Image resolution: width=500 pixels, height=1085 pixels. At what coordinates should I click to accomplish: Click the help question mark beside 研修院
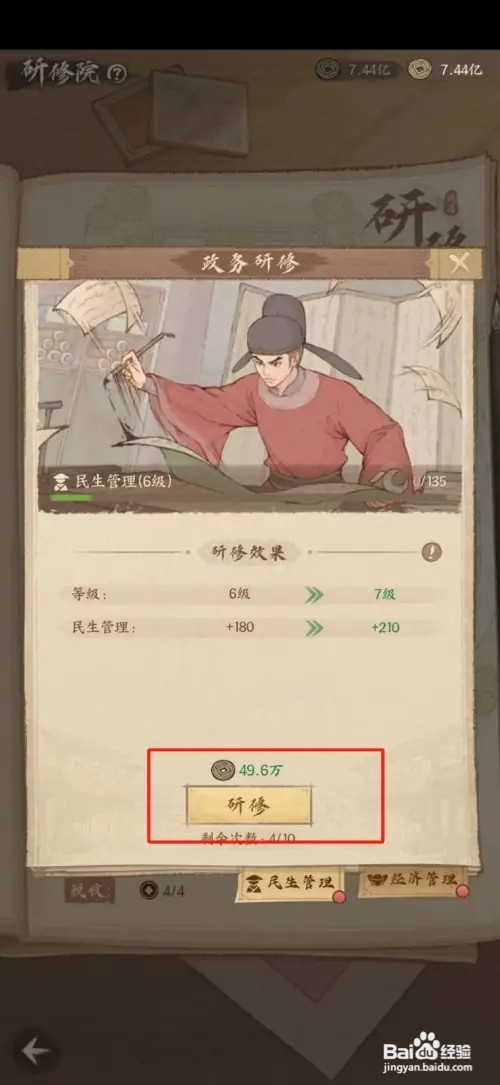[118, 72]
